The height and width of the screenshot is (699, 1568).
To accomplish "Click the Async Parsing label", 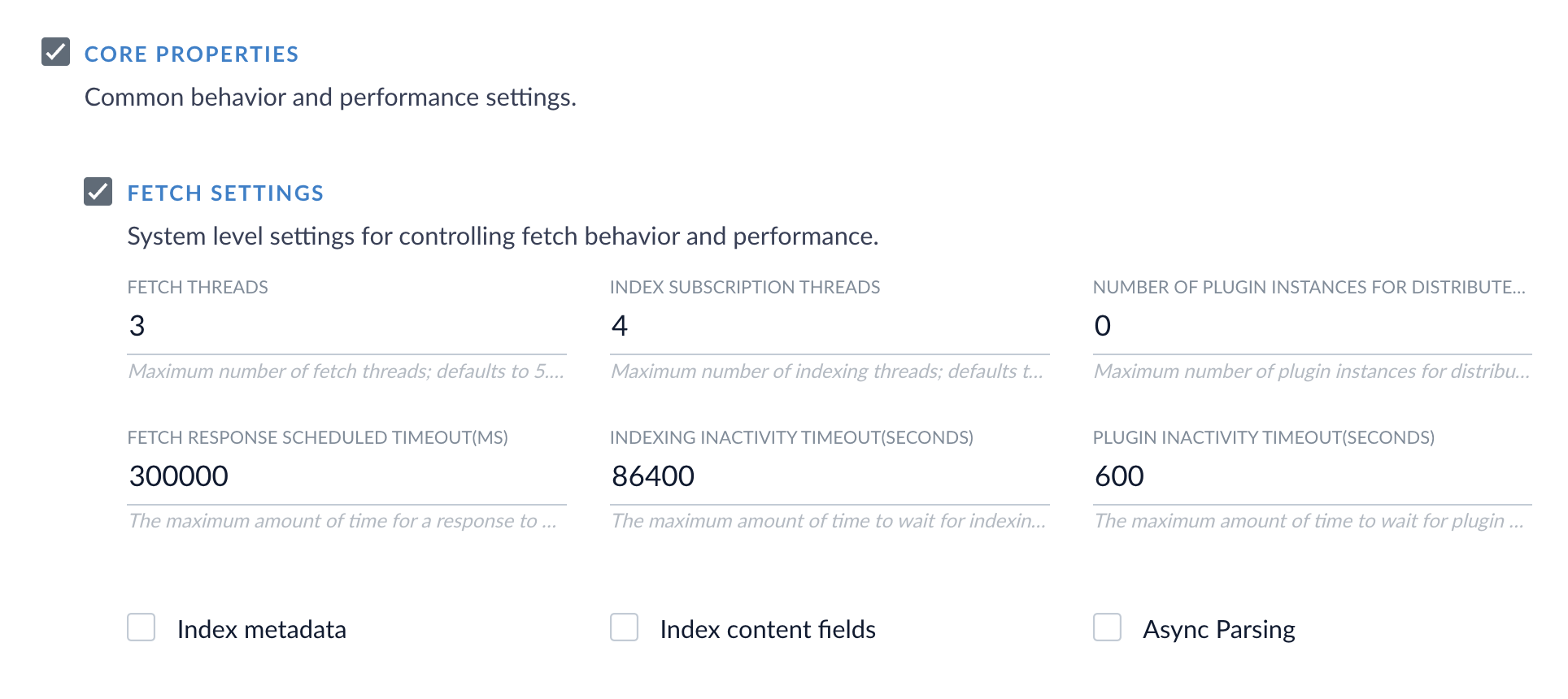I will [x=1218, y=630].
